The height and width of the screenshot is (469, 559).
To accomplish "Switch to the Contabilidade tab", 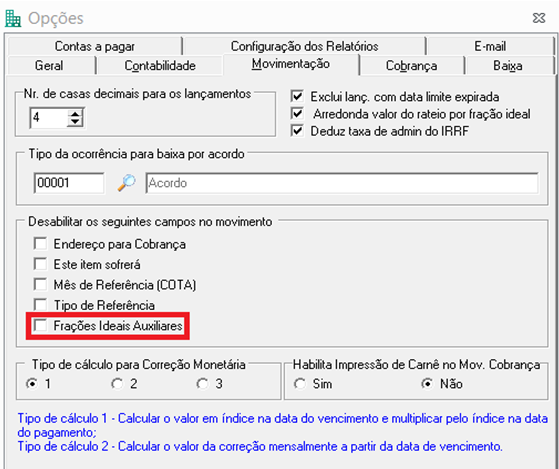I will point(160,66).
